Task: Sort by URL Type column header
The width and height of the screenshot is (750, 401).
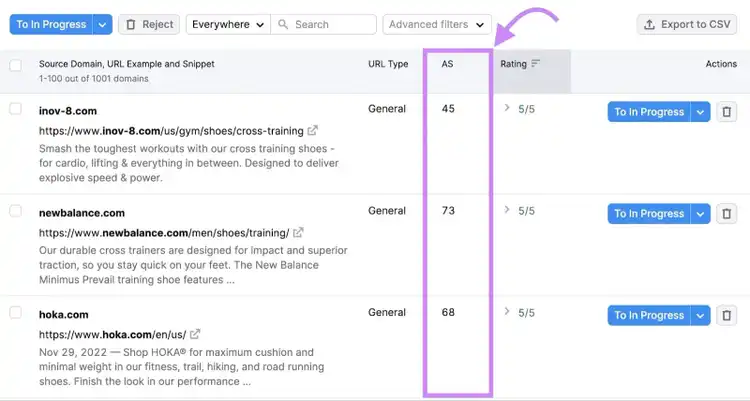Action: (388, 64)
